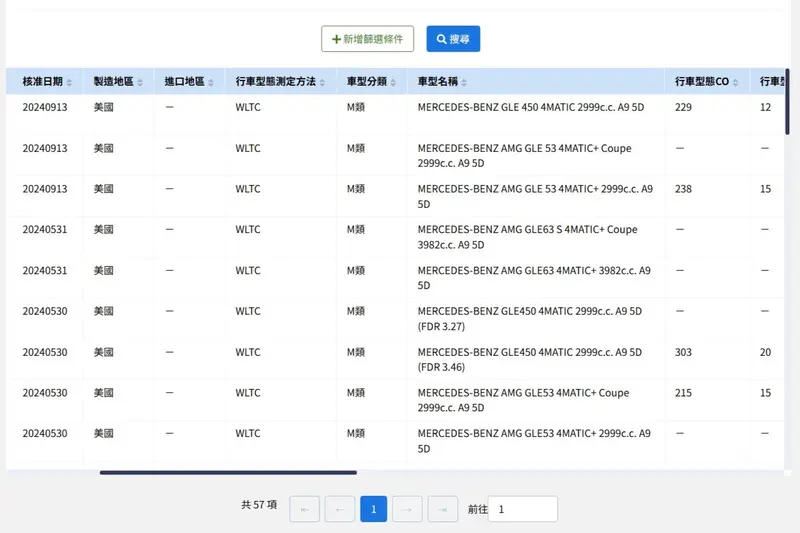Select GLE450 4MATIC (FDR 3.46) model name
Screen dimensions: 800x533
click(x=530, y=360)
